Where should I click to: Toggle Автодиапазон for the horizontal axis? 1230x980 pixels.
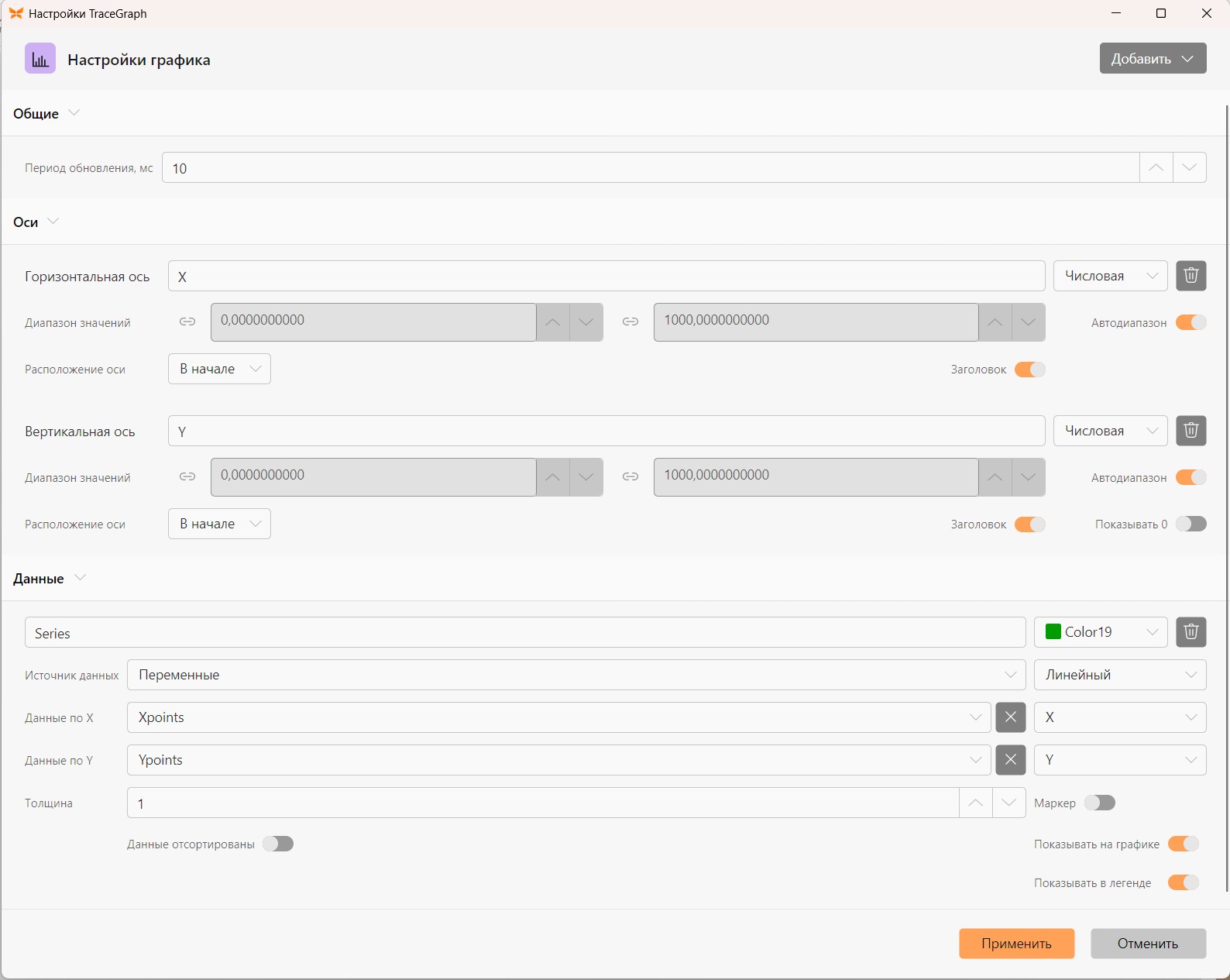click(1191, 322)
